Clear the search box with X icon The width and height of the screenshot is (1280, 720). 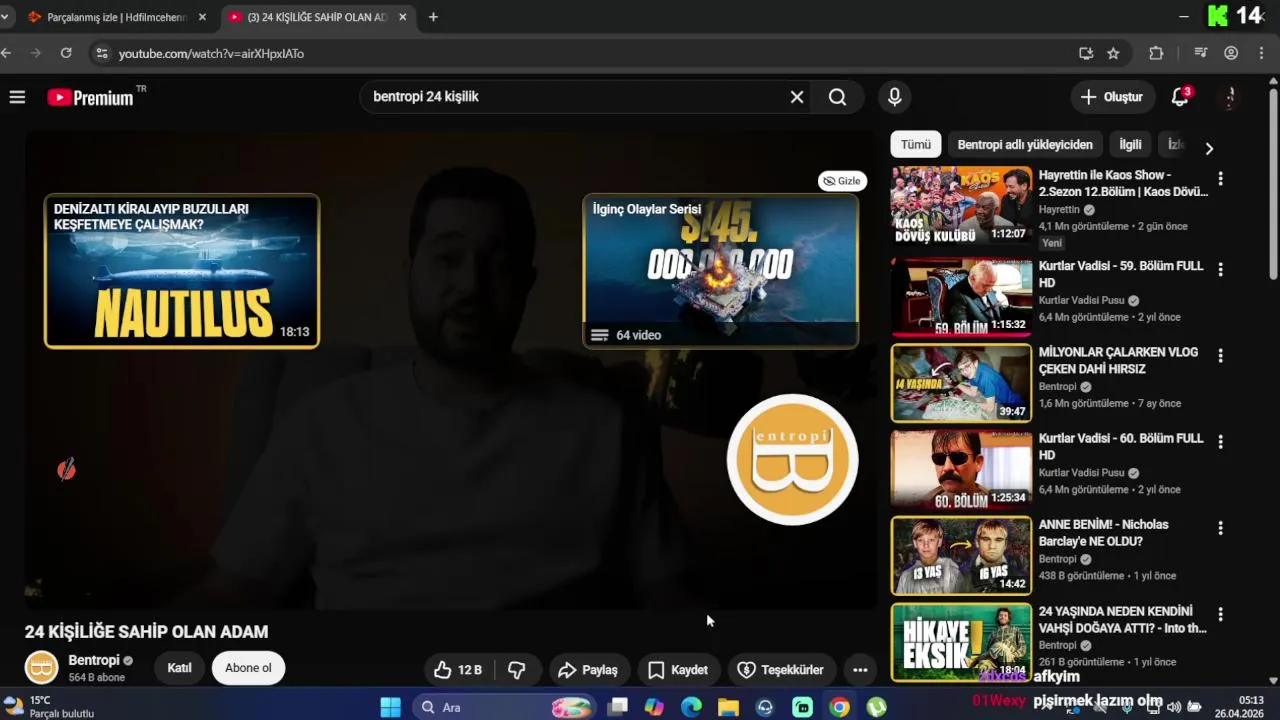pos(797,97)
